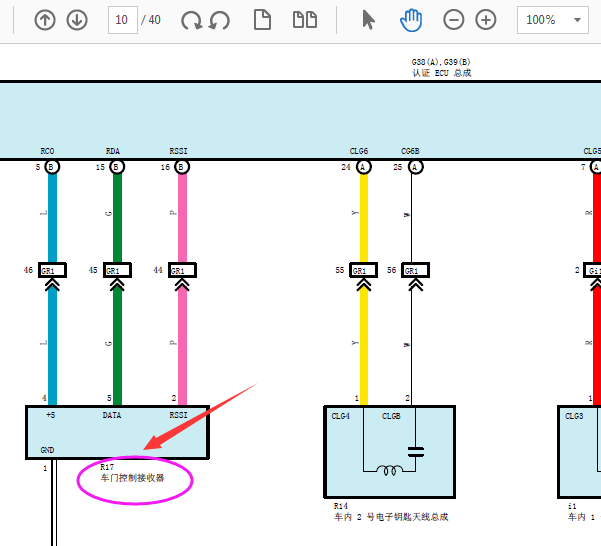Rotate the document clockwise

pos(192,20)
